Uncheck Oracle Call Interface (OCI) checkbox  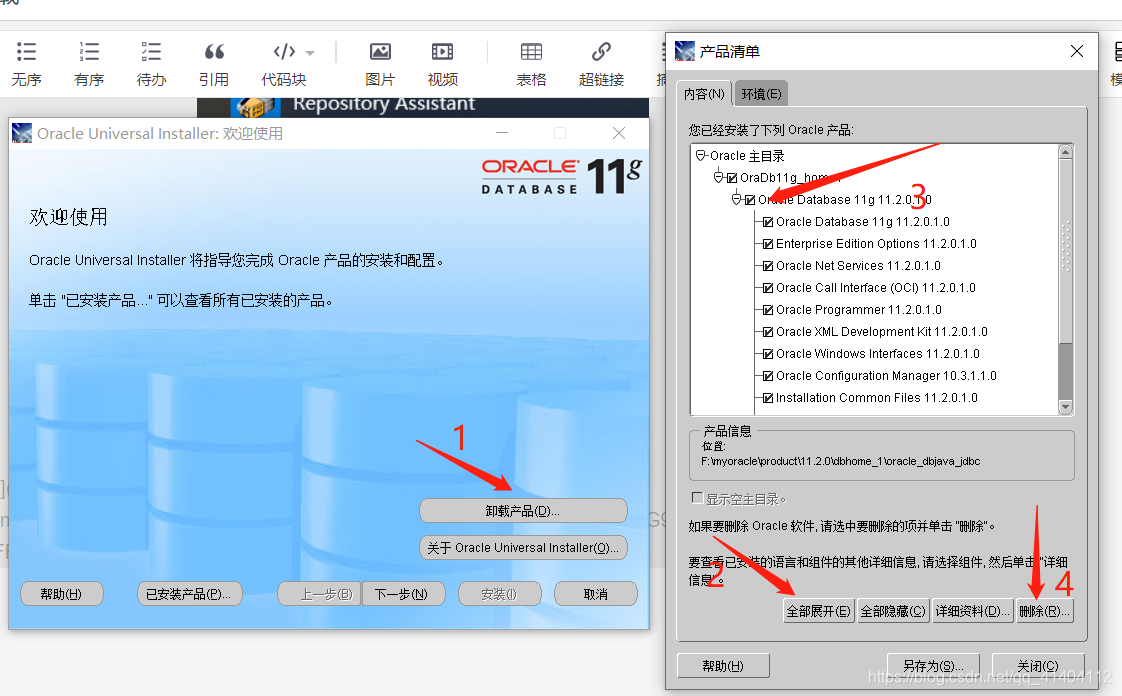768,288
